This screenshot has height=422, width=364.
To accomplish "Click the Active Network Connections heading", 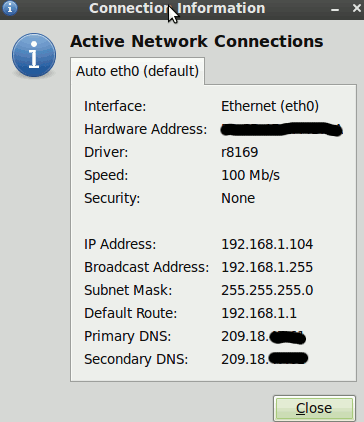I will [x=197, y=41].
